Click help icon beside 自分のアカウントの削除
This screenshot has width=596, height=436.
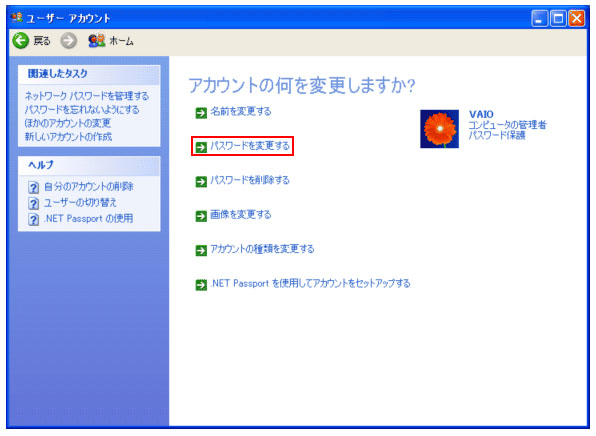33,187
